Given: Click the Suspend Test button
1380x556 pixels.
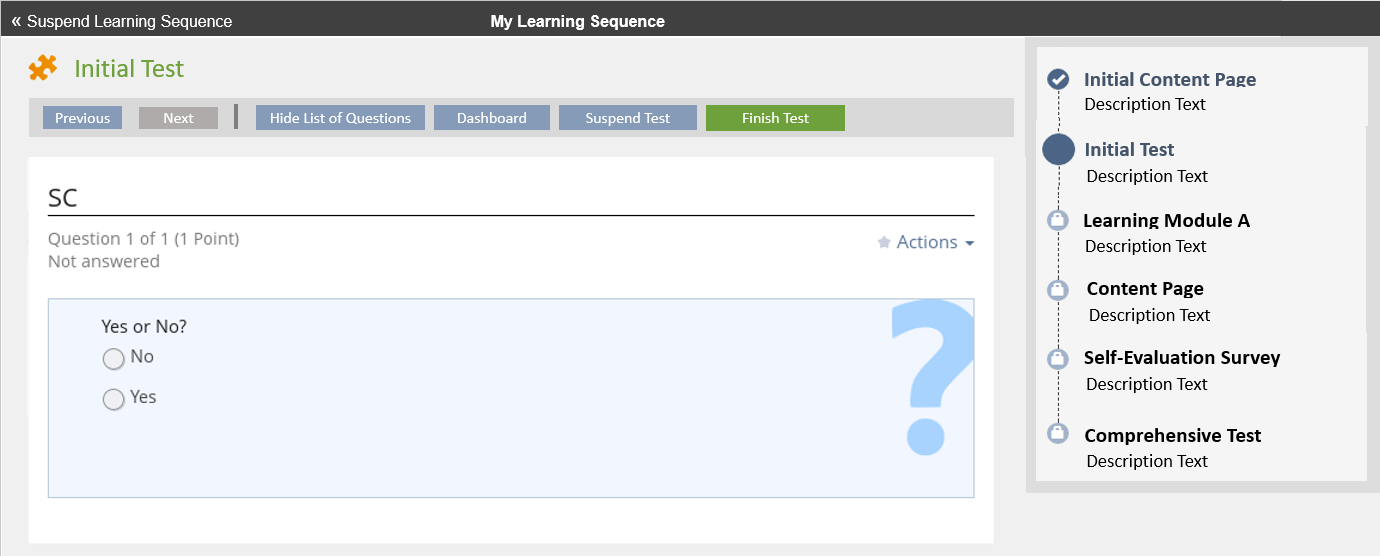Looking at the screenshot, I should (627, 118).
